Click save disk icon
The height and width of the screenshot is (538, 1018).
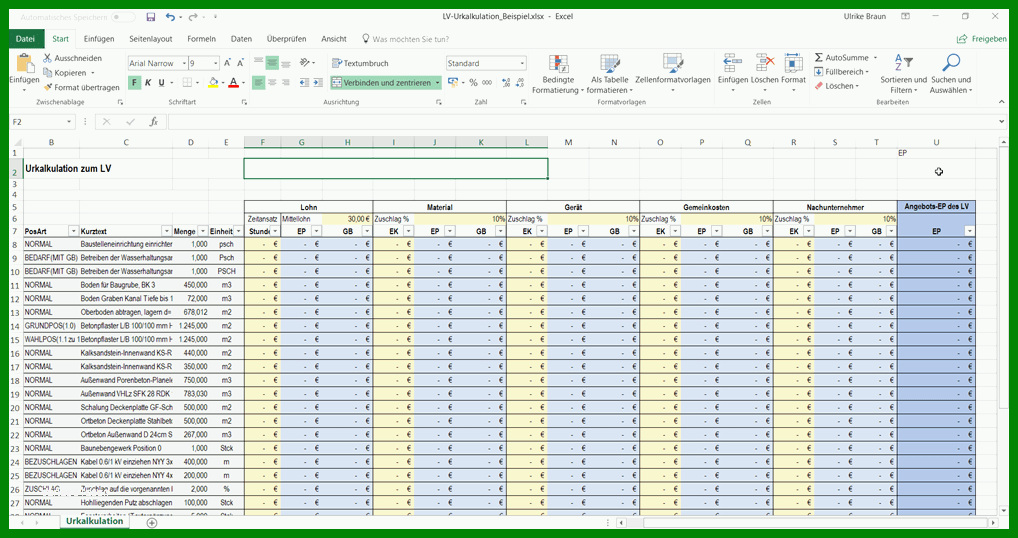tap(151, 17)
